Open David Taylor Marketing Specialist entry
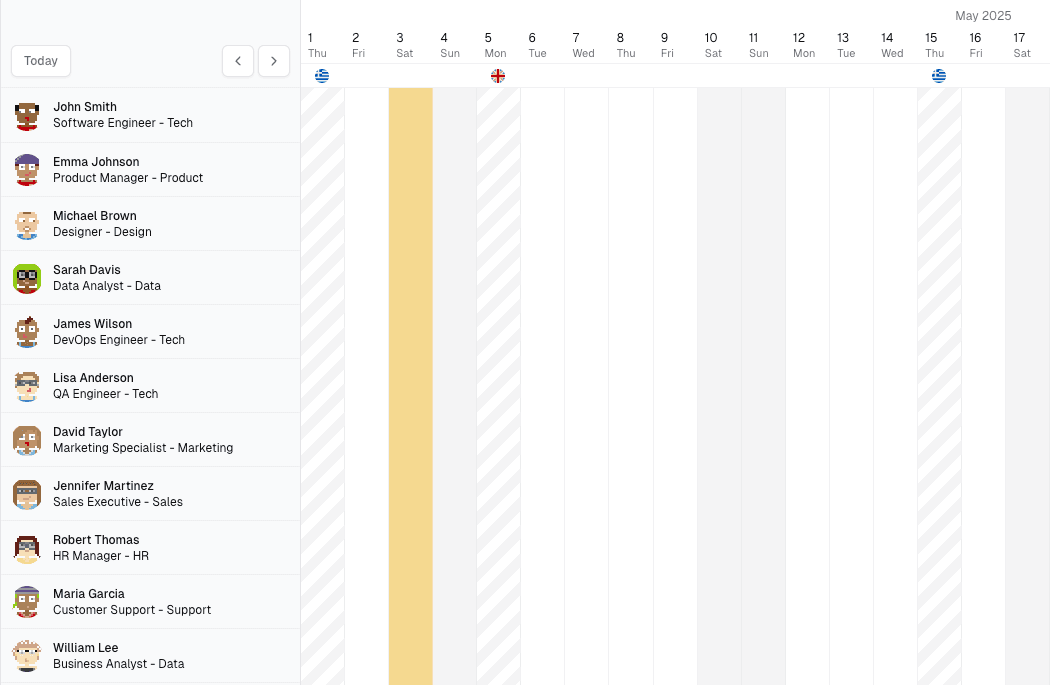1050x685 pixels. click(151, 440)
